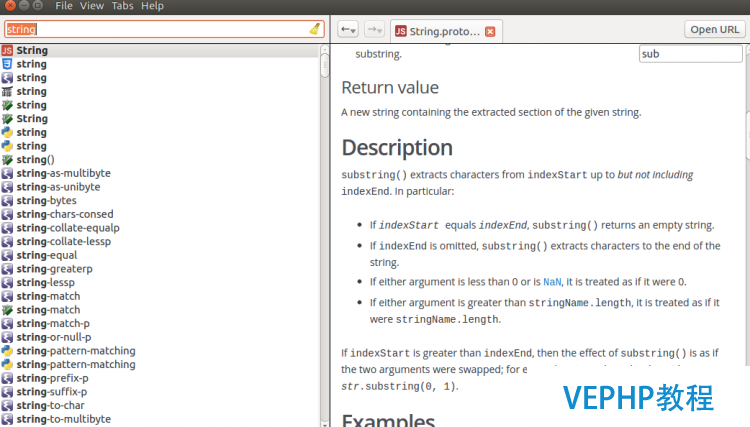Click the Emacs icon beside string-to-multibyte
This screenshot has width=750, height=427.
7,419
